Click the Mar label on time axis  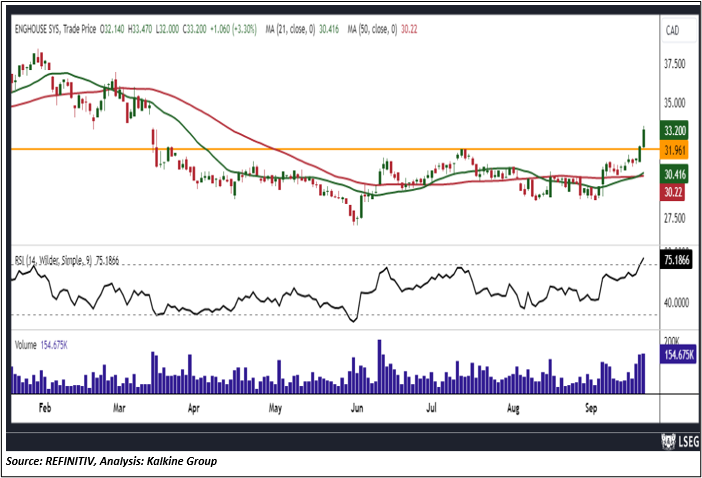119,408
